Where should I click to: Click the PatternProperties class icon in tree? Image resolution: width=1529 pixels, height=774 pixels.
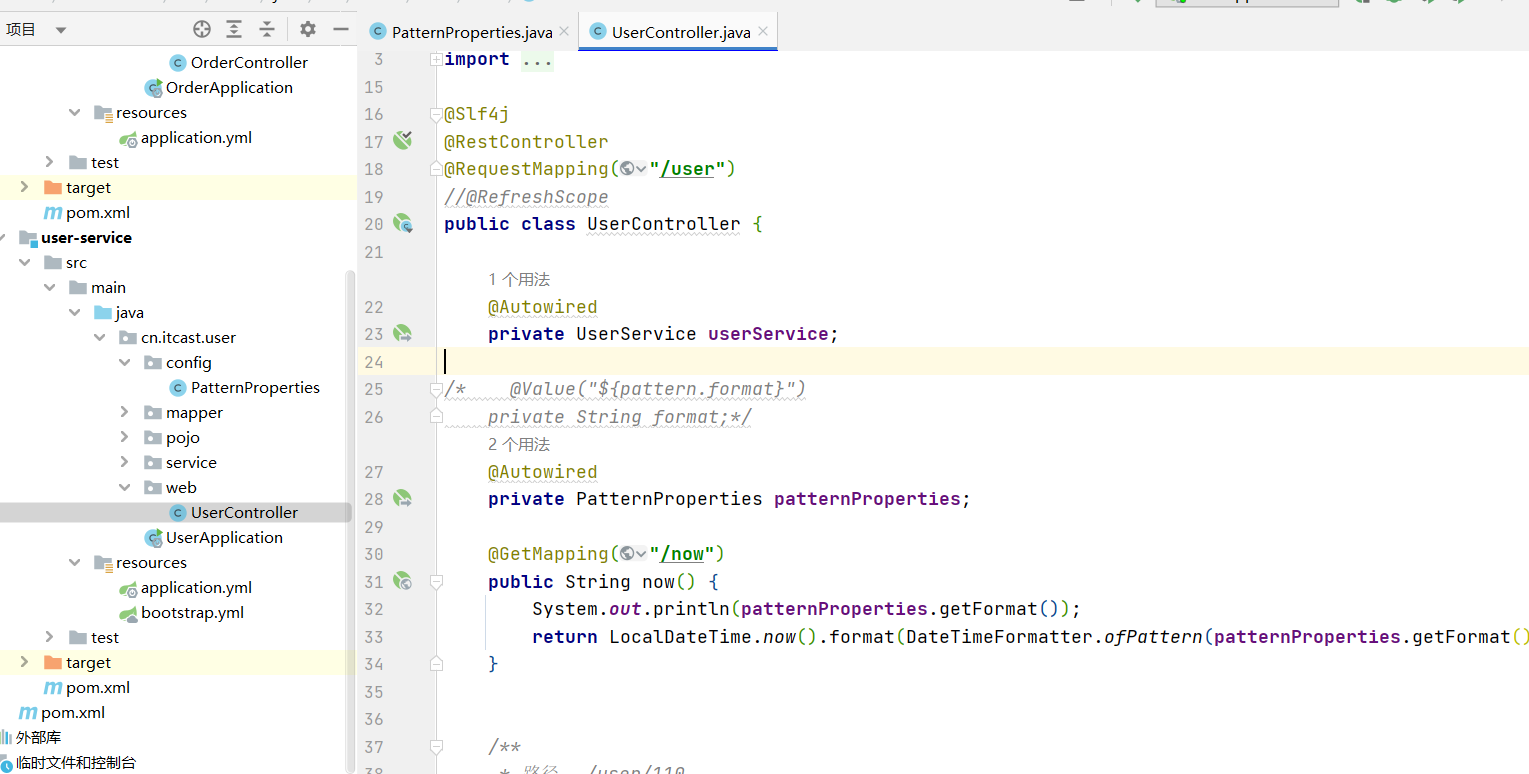click(x=178, y=388)
